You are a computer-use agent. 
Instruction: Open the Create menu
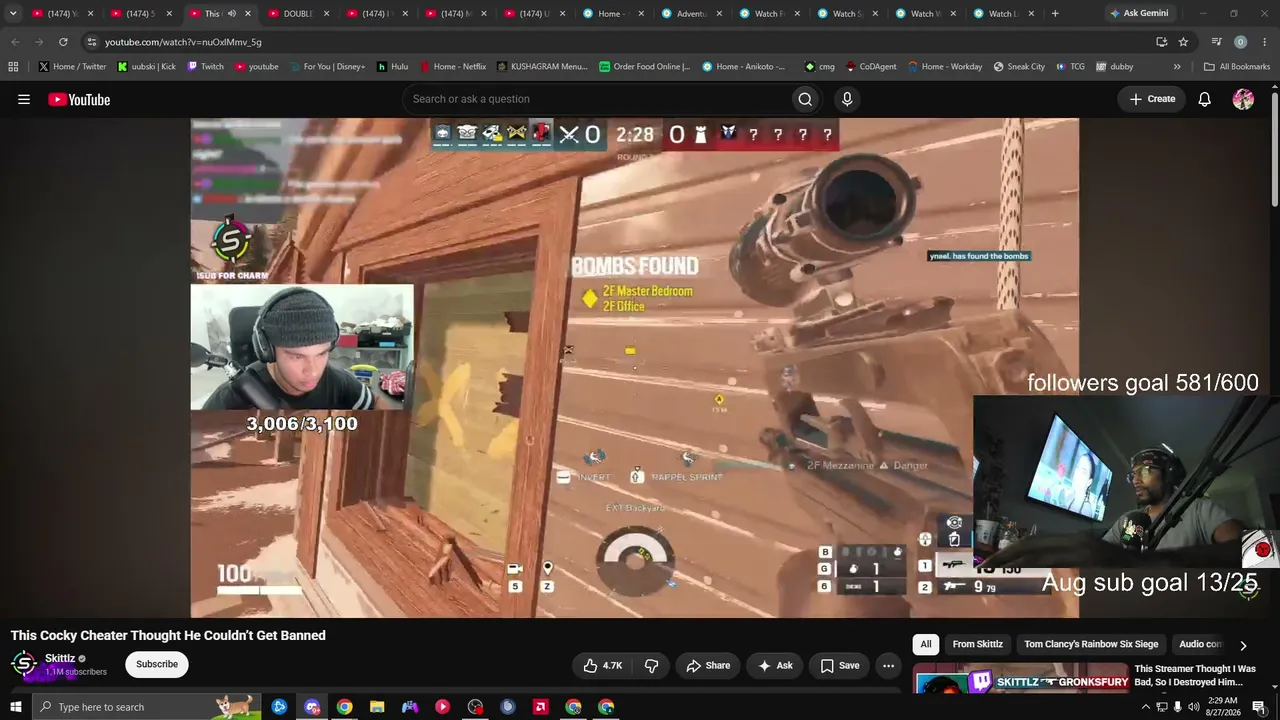pyautogui.click(x=1152, y=99)
